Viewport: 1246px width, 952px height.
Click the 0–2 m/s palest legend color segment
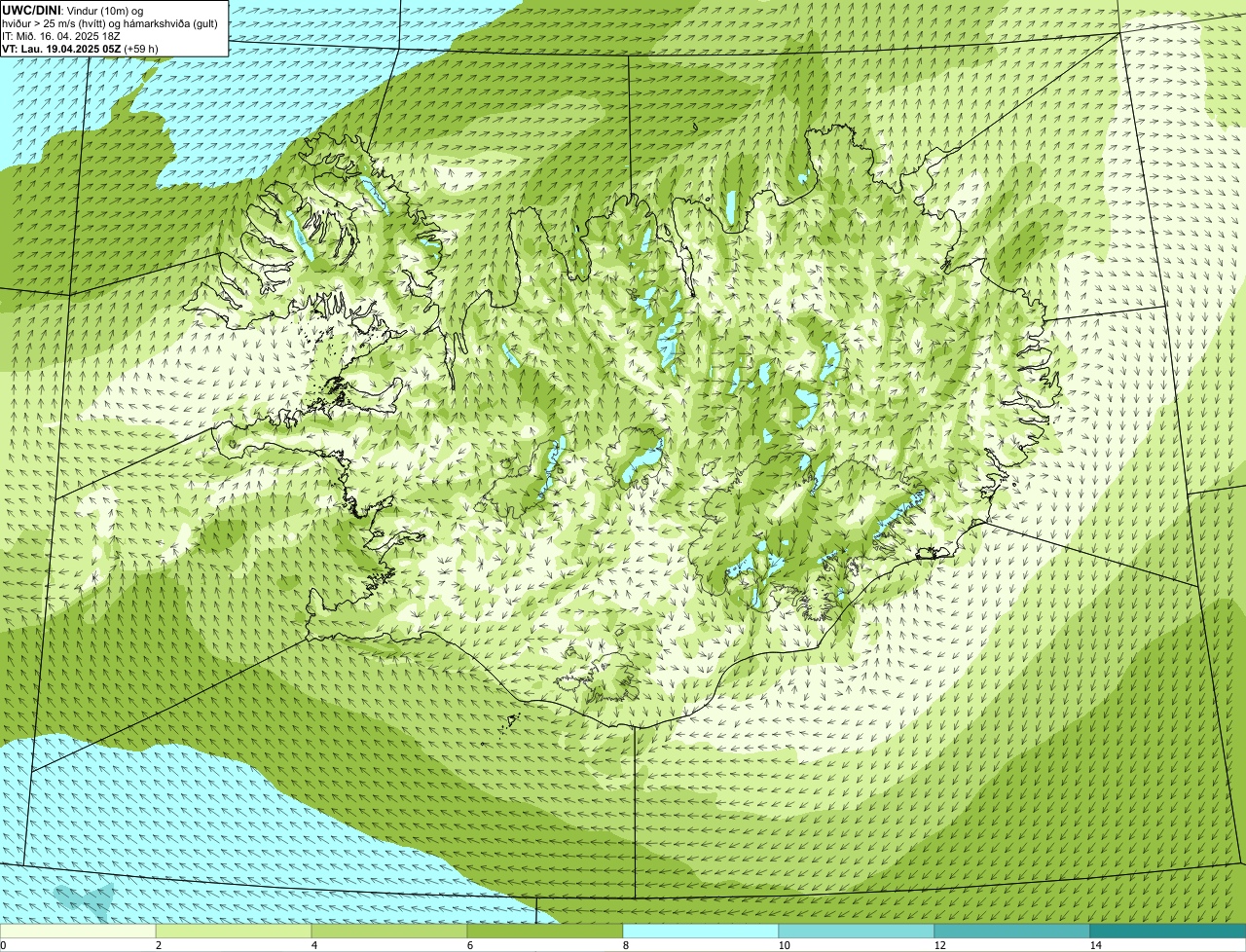78,931
